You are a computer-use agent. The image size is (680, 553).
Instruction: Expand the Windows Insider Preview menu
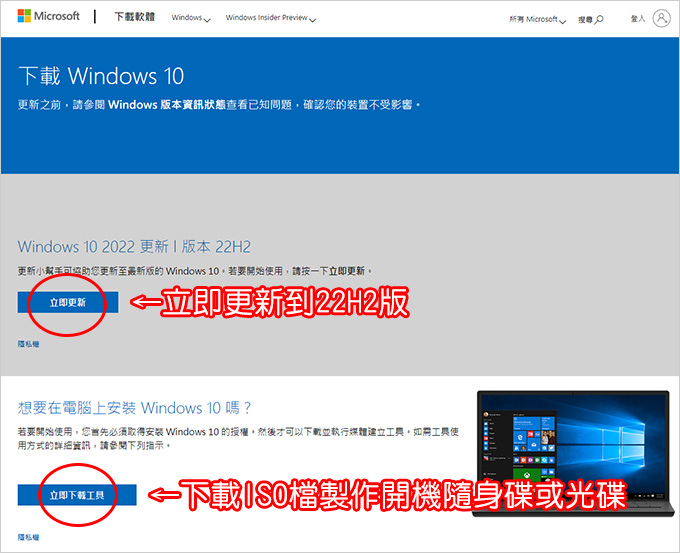click(271, 18)
